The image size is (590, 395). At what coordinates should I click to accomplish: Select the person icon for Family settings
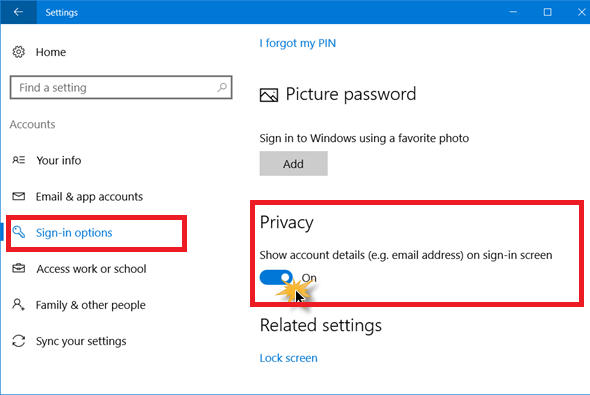click(x=18, y=305)
